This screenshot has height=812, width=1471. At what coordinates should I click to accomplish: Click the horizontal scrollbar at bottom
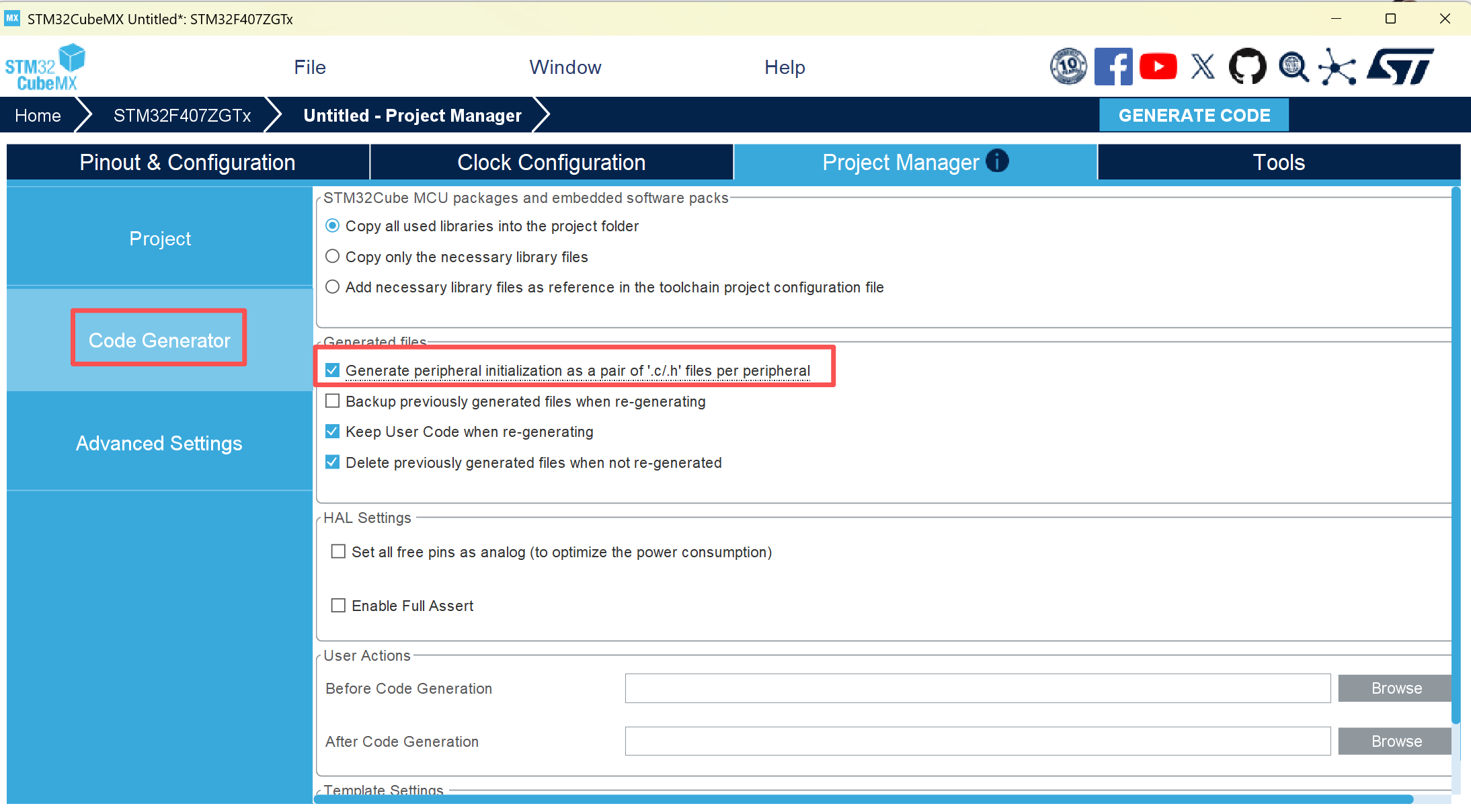tap(863, 799)
